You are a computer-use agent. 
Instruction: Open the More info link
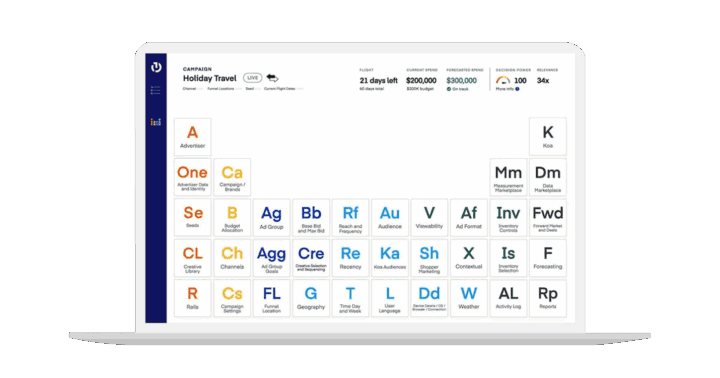[x=507, y=89]
